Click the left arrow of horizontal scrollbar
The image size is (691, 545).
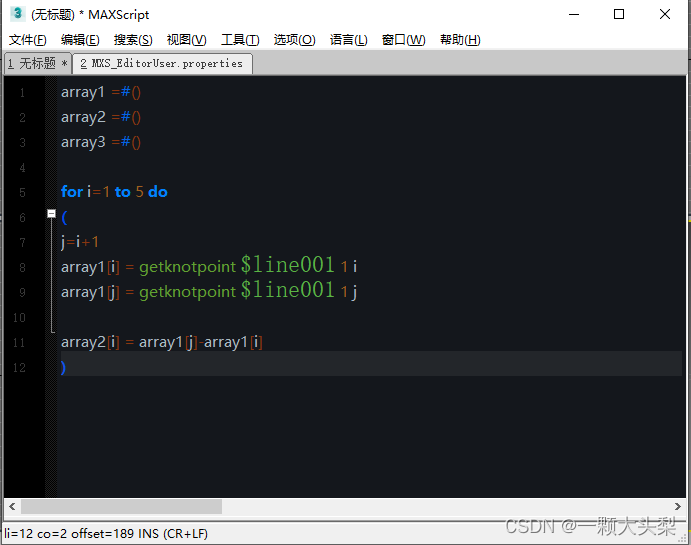click(12, 507)
